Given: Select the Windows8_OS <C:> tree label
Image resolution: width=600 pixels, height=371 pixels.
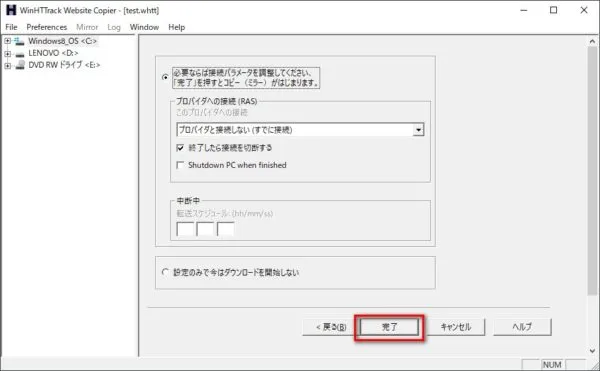Looking at the screenshot, I should pos(62,41).
